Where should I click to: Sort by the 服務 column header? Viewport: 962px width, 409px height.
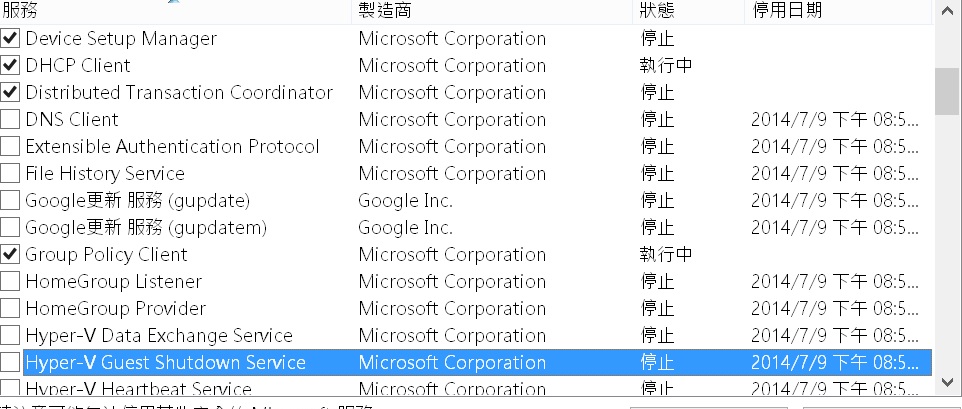click(x=170, y=11)
